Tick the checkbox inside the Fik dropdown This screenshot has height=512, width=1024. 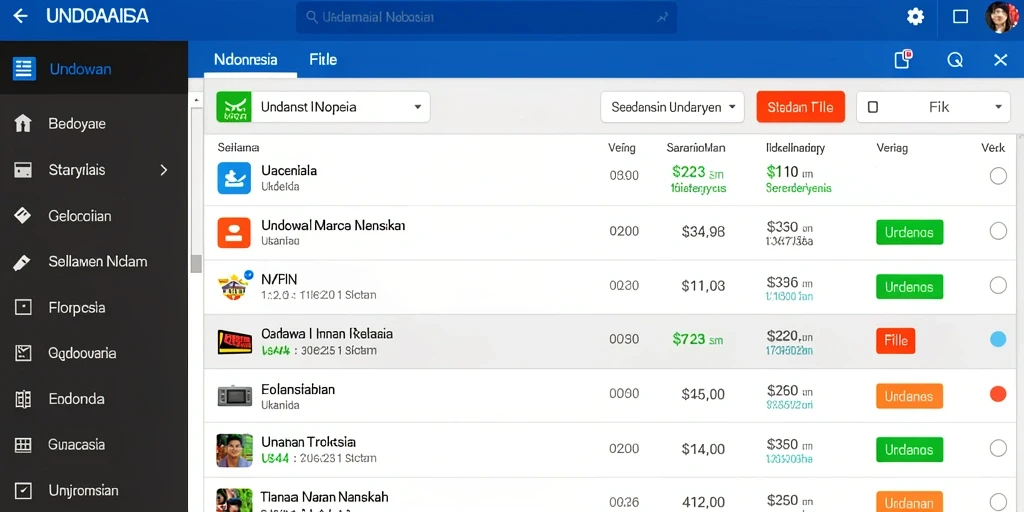click(873, 107)
